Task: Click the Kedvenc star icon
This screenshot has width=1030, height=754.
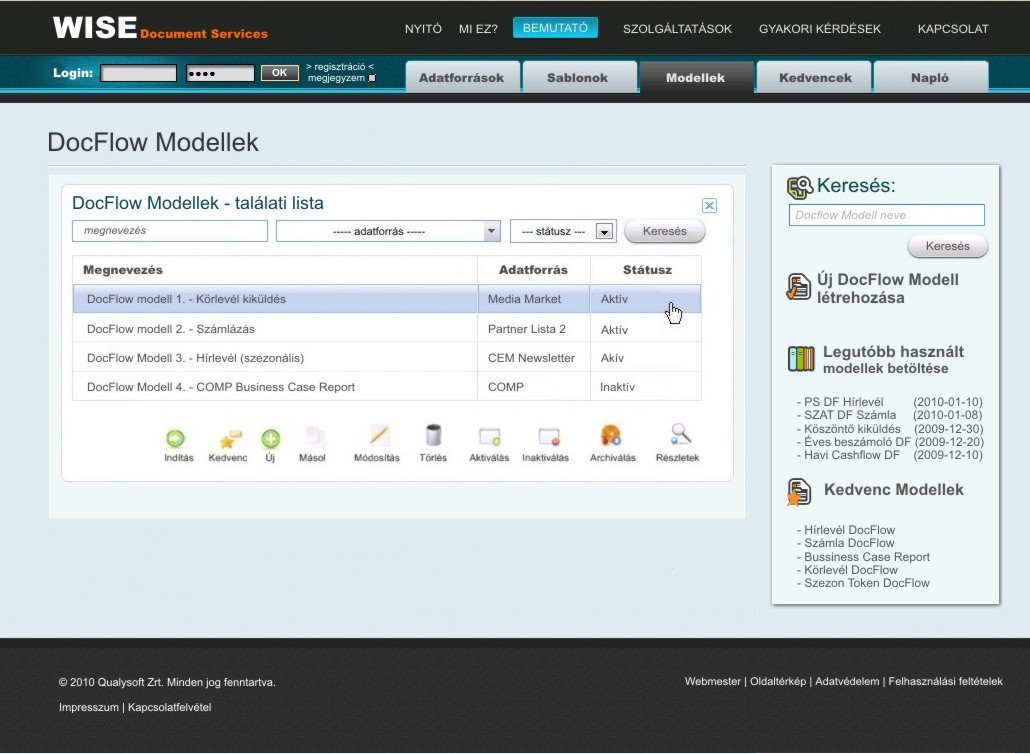Action: pos(230,438)
